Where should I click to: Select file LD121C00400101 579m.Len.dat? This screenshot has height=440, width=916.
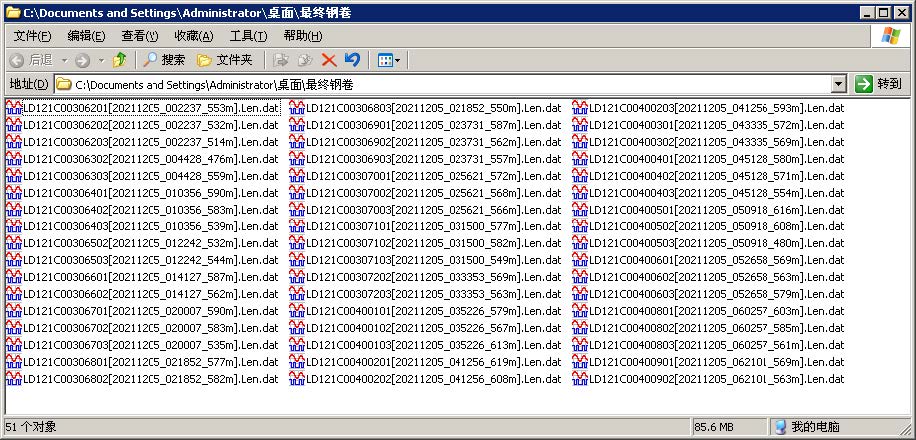(x=433, y=311)
